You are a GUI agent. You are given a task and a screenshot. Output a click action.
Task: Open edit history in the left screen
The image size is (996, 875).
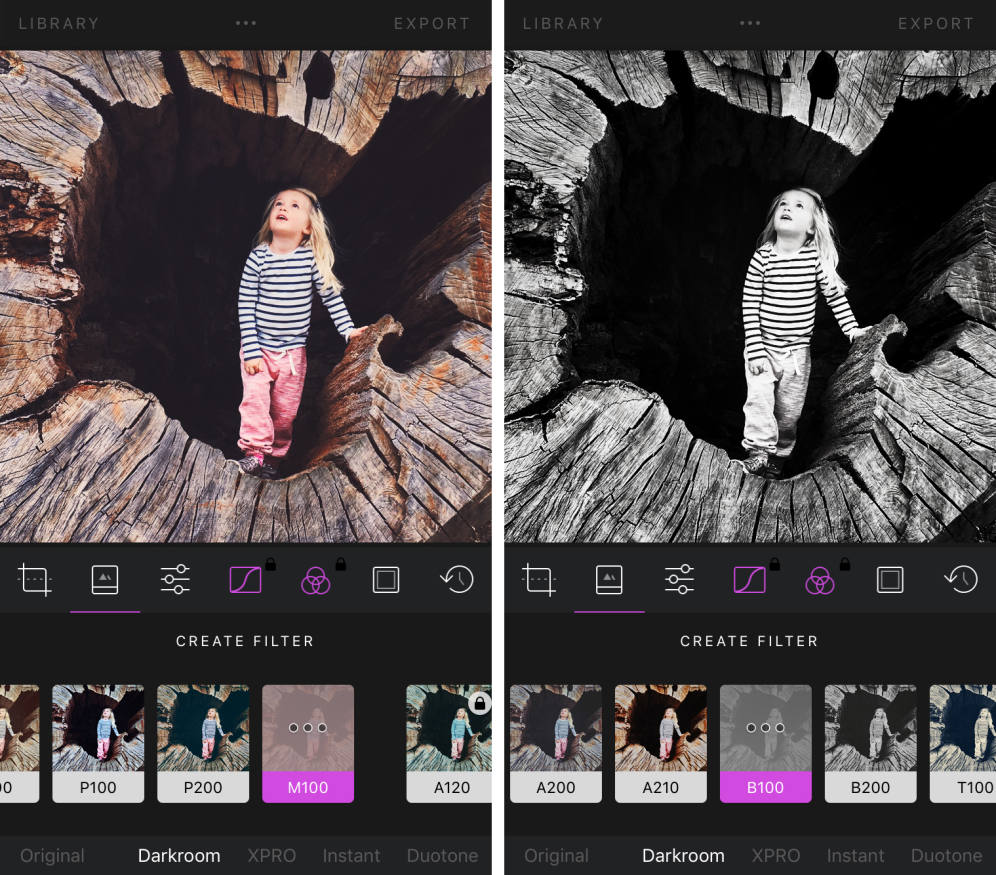click(457, 579)
